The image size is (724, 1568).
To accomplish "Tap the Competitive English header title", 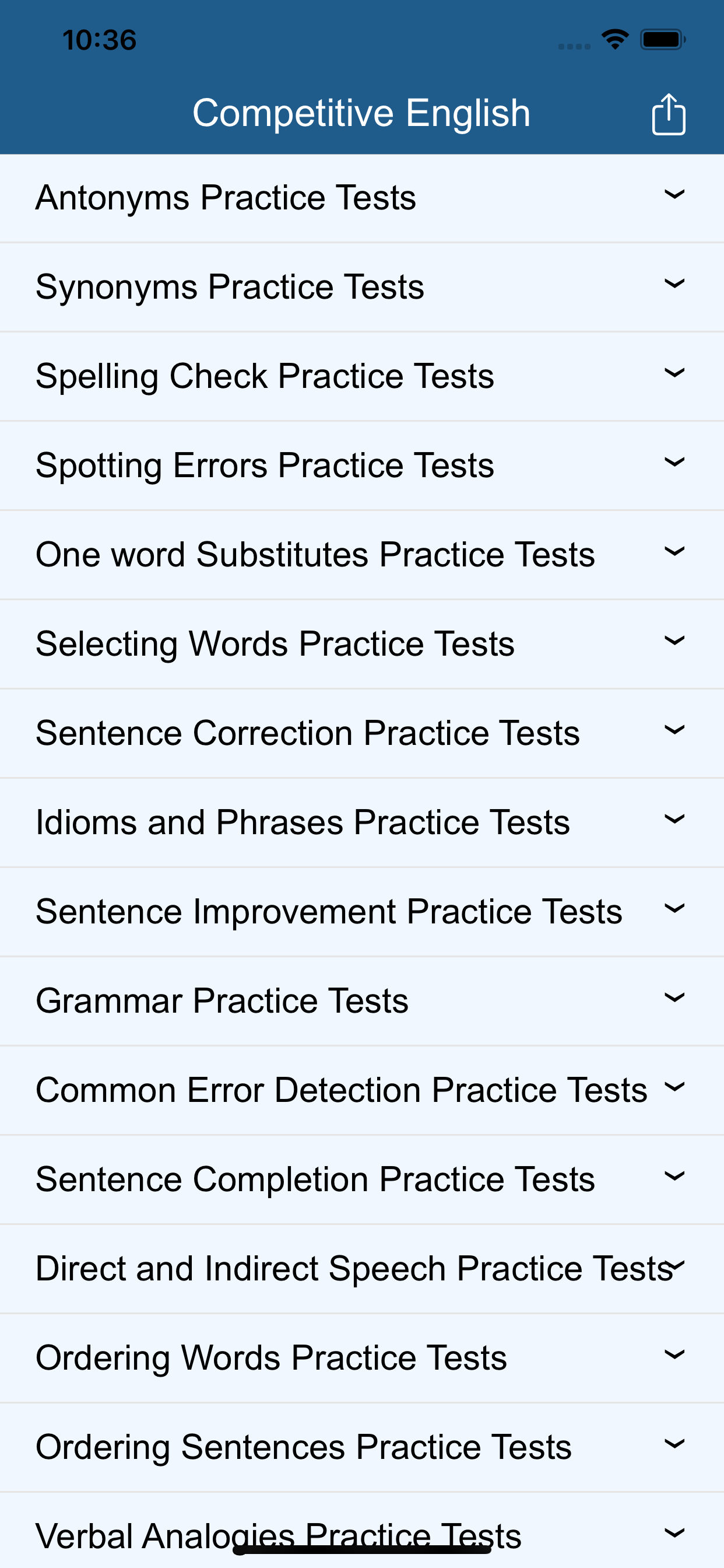I will [361, 113].
